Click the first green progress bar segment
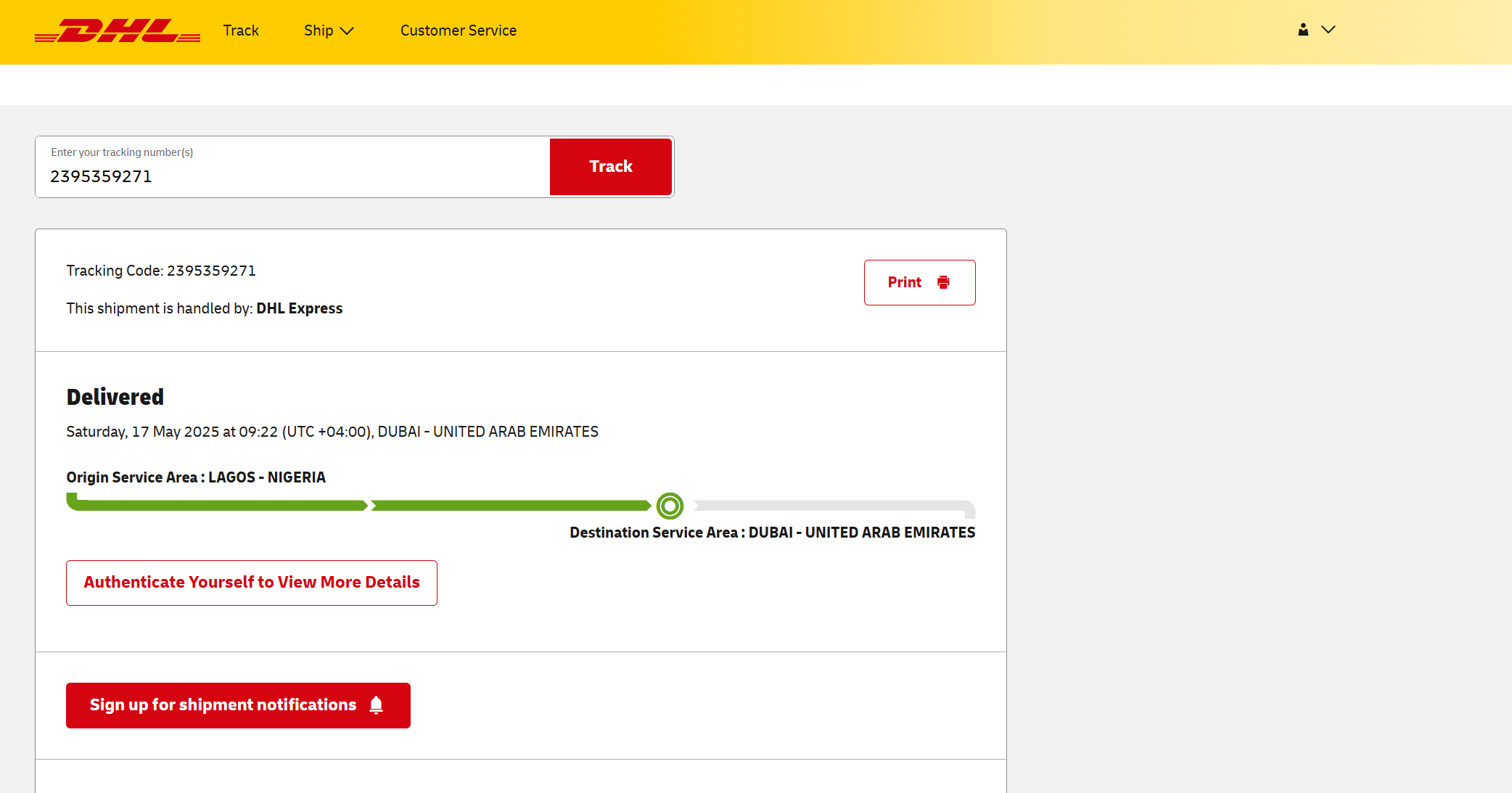The image size is (1512, 793). pos(217,505)
